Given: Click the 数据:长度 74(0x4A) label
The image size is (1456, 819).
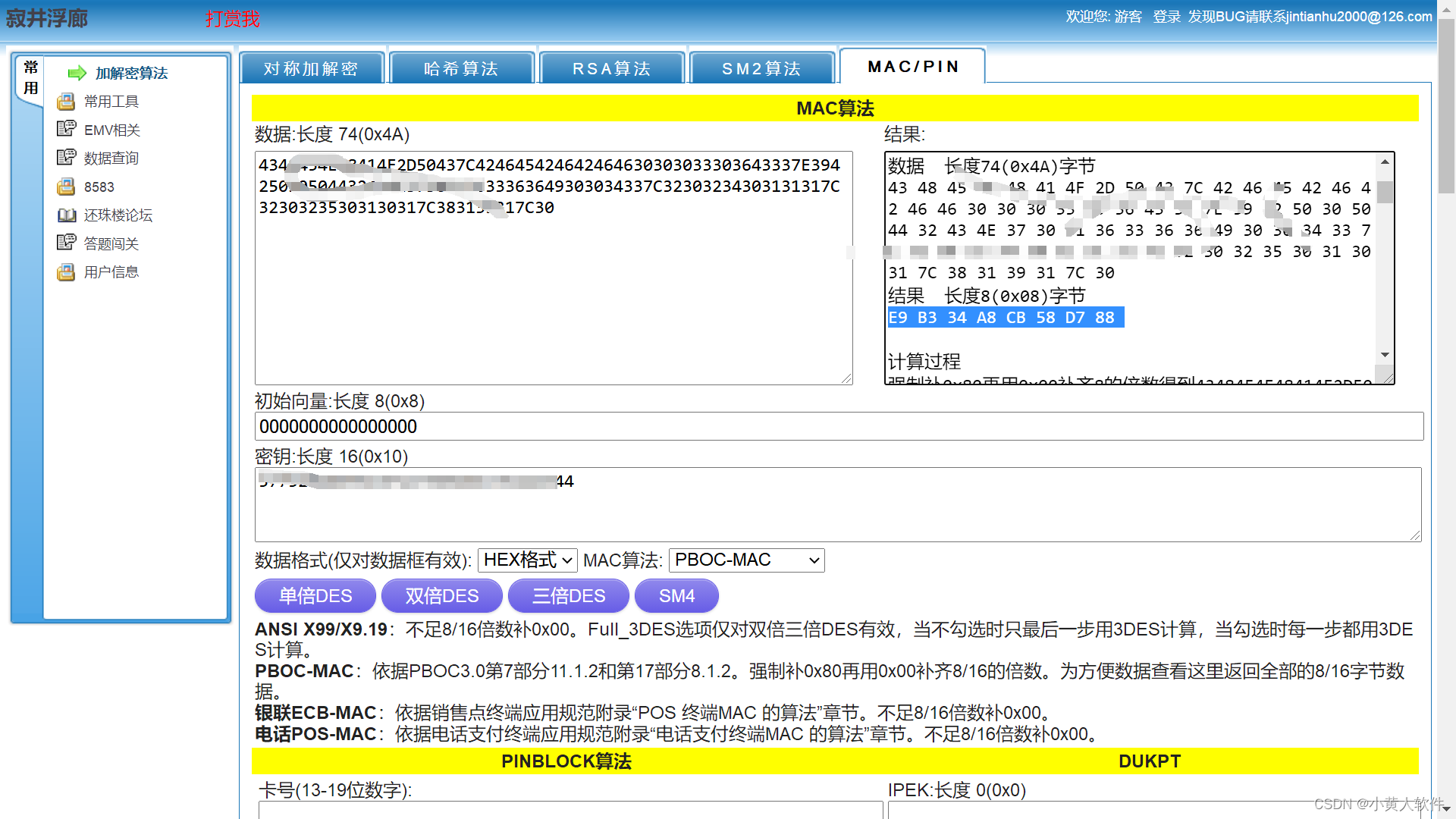Looking at the screenshot, I should tap(332, 134).
